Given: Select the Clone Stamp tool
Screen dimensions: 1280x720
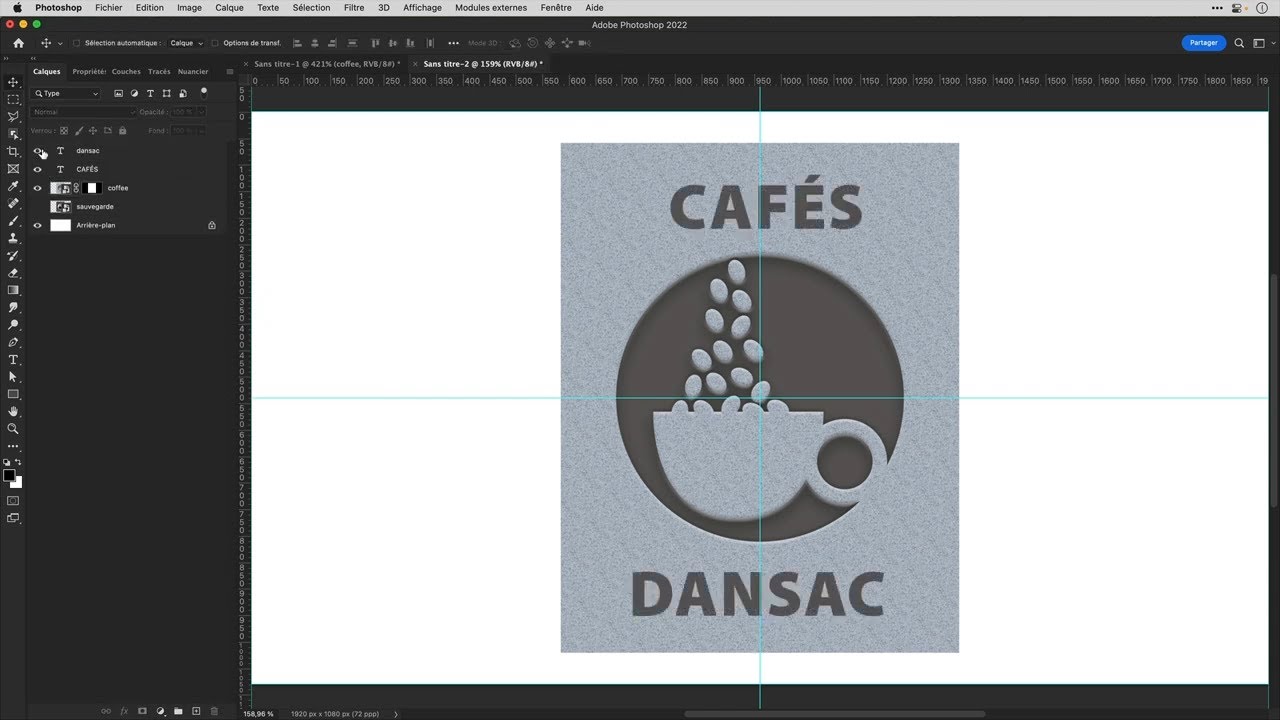Looking at the screenshot, I should point(13,238).
